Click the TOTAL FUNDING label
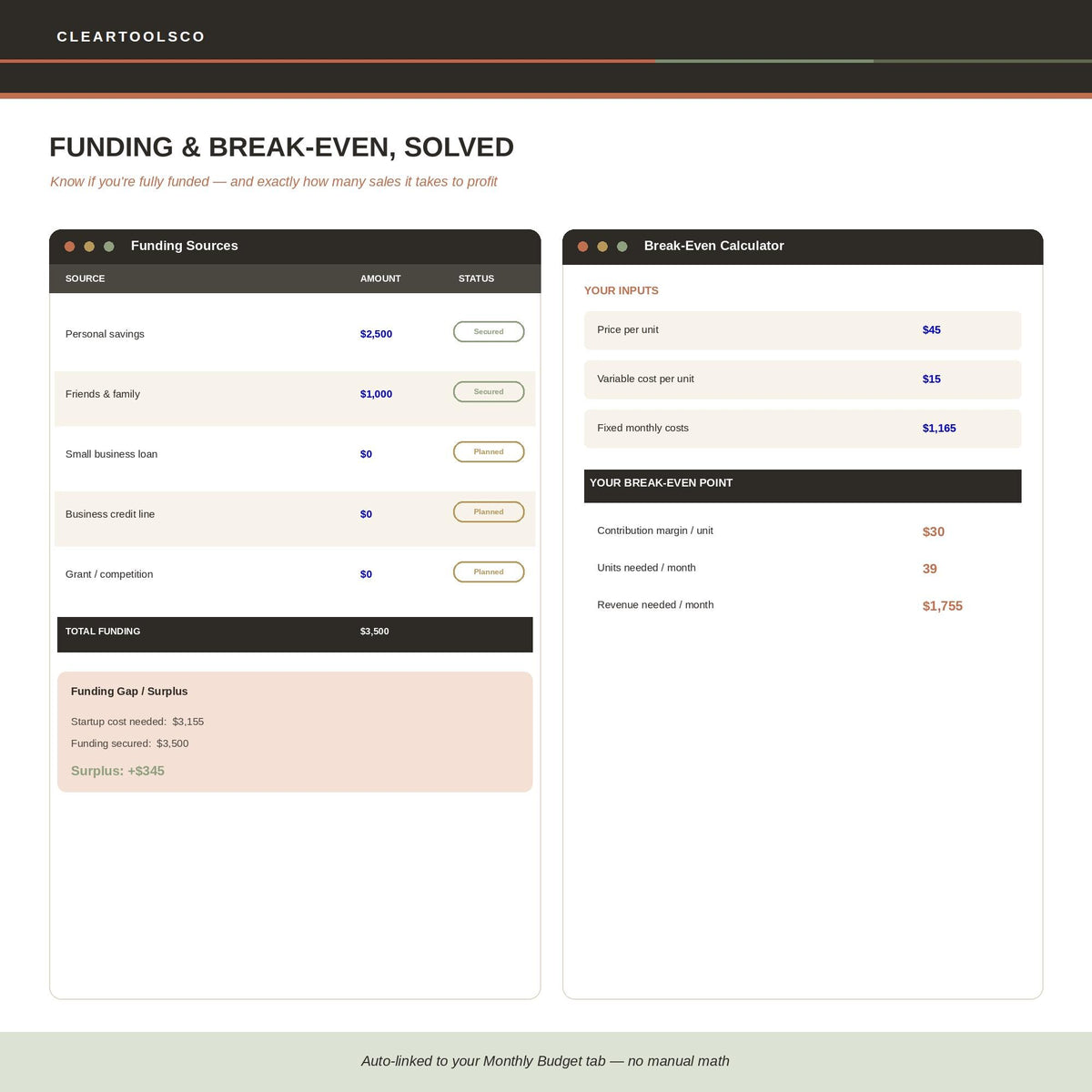Screen dimensions: 1092x1092 [103, 632]
